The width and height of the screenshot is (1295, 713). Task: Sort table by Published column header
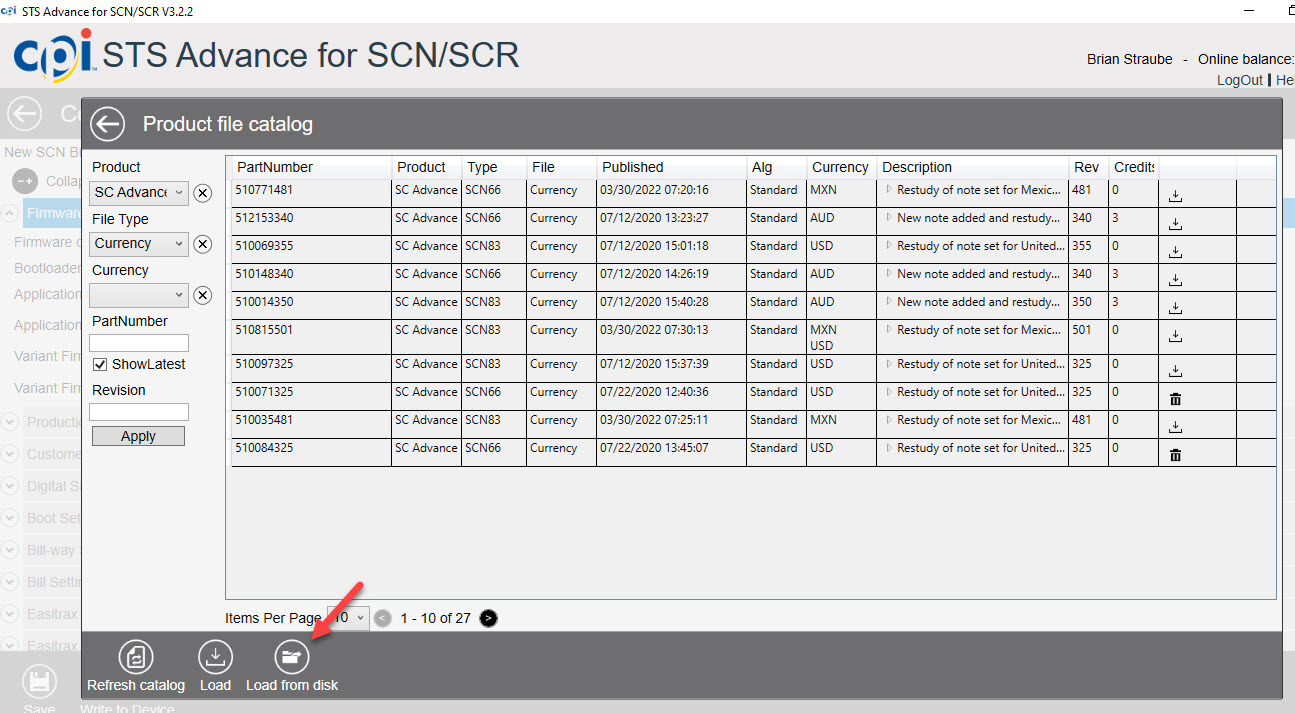coord(632,167)
